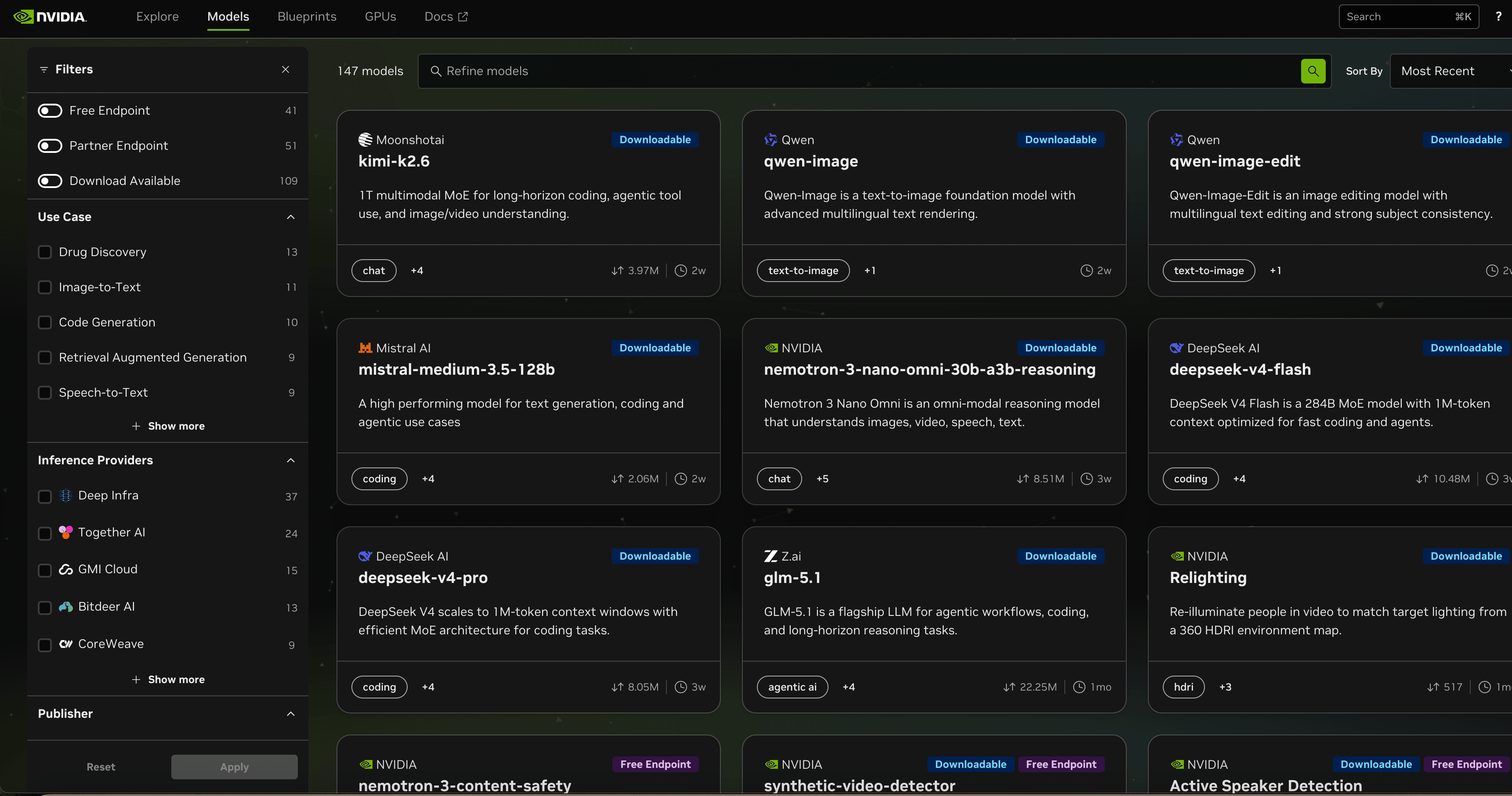Click the Deep Infra provider icon

[x=66, y=496]
